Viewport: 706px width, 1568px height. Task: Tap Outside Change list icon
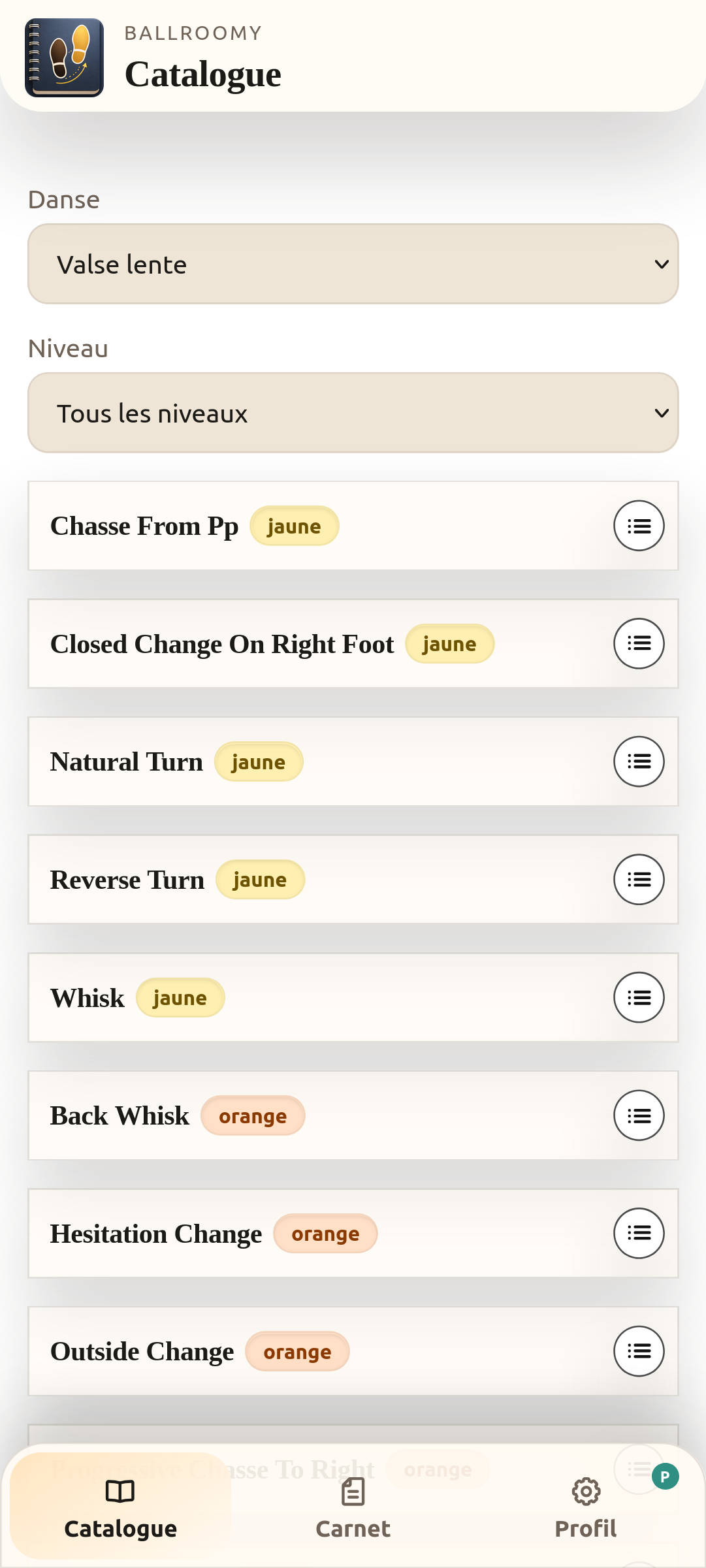point(639,1351)
